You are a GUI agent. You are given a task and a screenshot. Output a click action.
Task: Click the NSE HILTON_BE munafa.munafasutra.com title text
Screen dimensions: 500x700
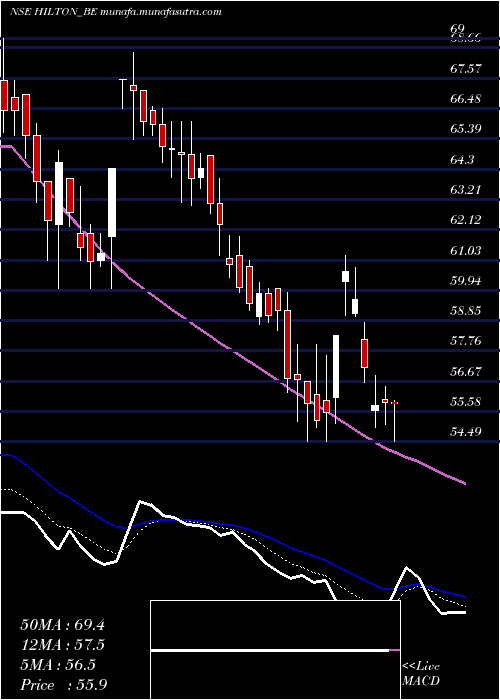pyautogui.click(x=116, y=12)
